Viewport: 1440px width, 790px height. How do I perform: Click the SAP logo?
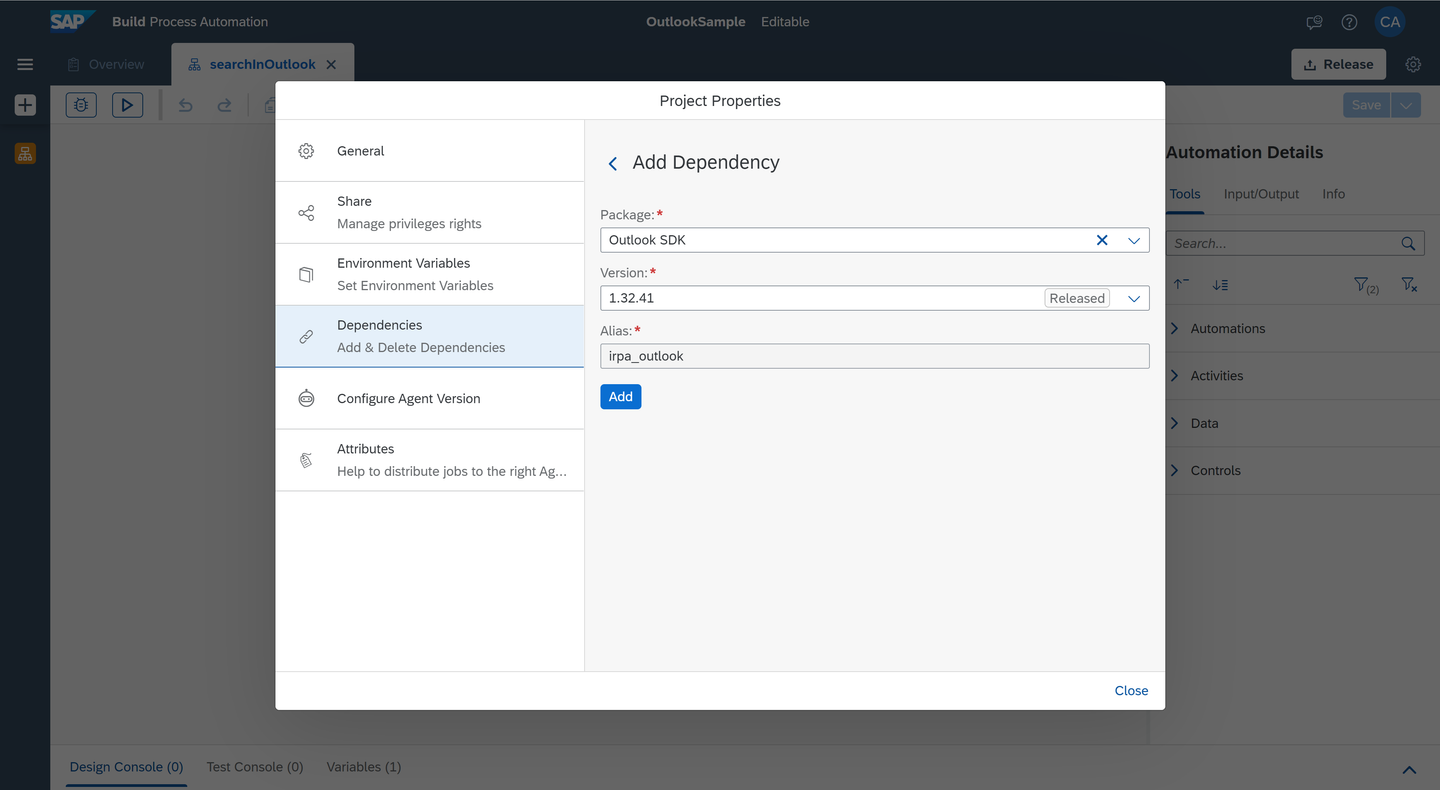click(73, 20)
